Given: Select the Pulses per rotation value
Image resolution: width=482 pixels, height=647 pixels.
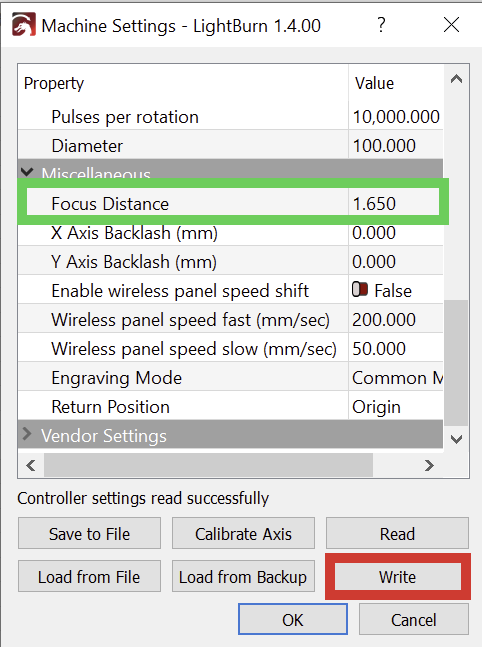Looking at the screenshot, I should point(396,117).
